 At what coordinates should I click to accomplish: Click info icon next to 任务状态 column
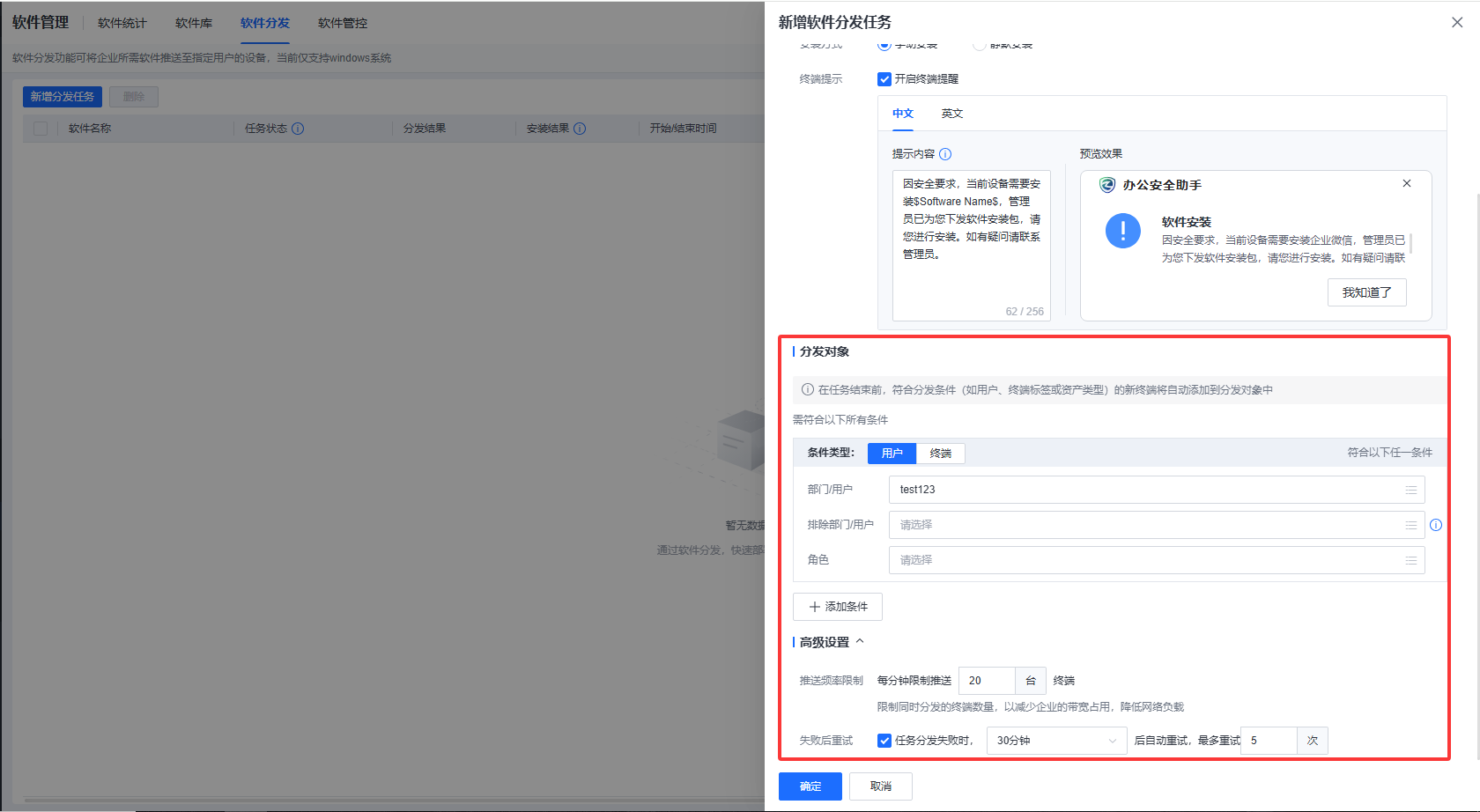pos(298,129)
